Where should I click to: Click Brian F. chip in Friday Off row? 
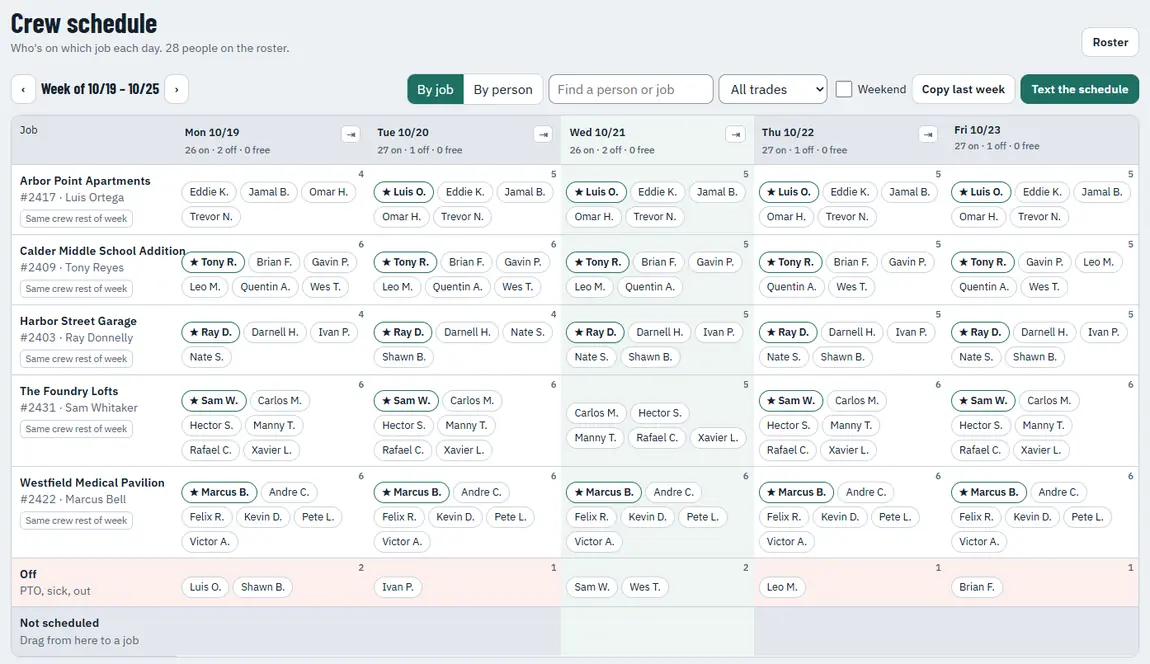[977, 587]
